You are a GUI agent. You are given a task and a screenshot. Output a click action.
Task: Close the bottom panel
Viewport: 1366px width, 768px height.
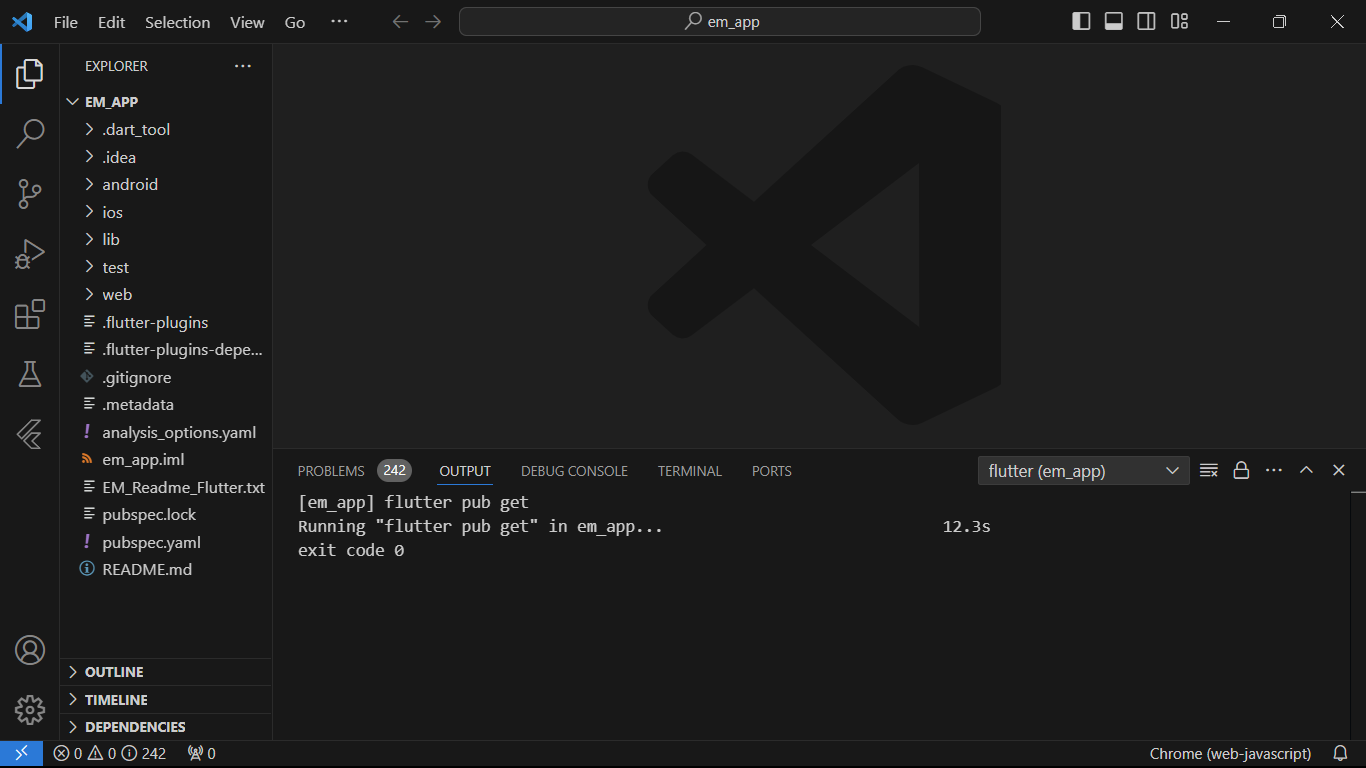(x=1339, y=471)
